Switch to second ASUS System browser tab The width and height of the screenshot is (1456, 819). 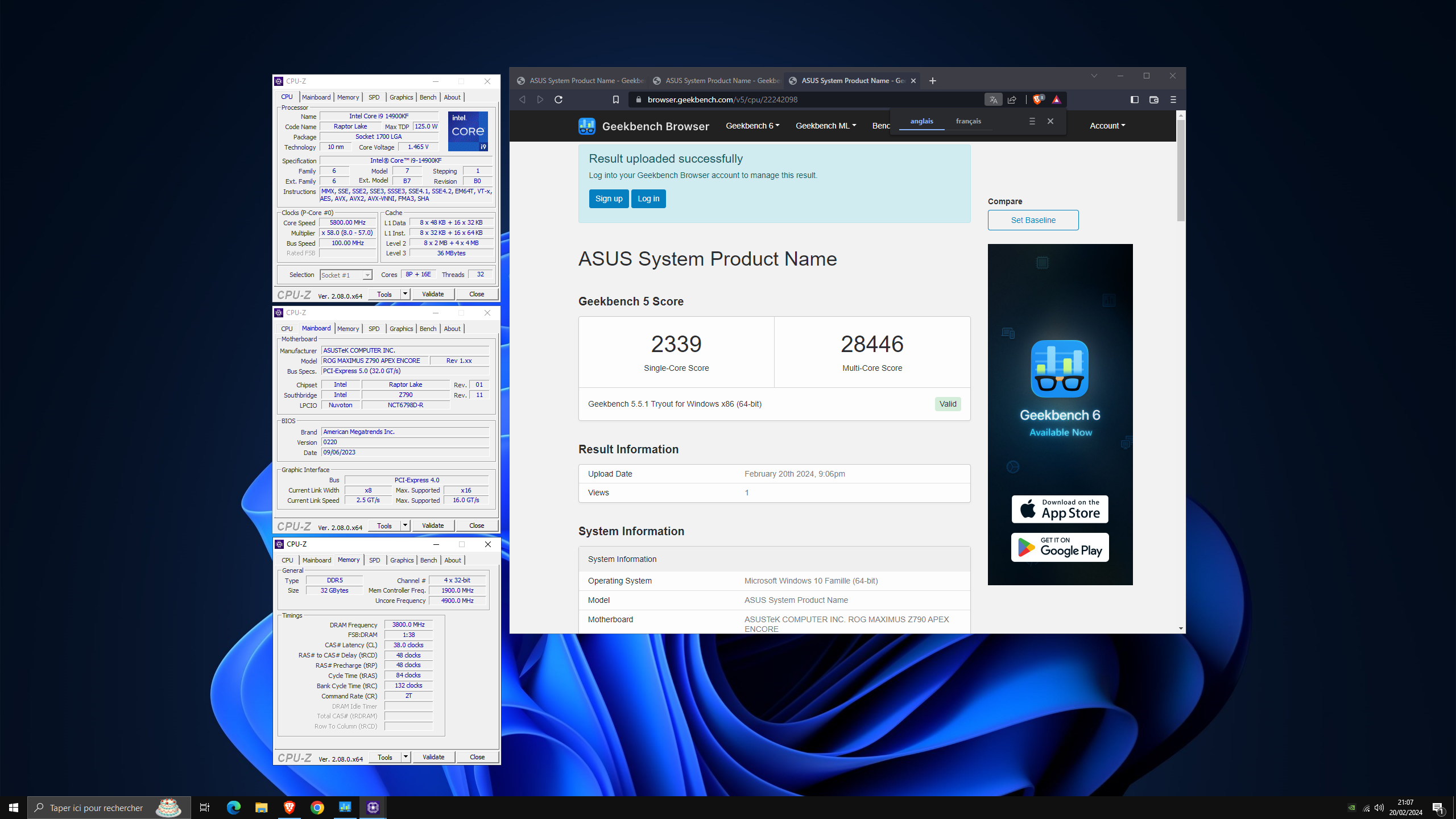point(715,81)
